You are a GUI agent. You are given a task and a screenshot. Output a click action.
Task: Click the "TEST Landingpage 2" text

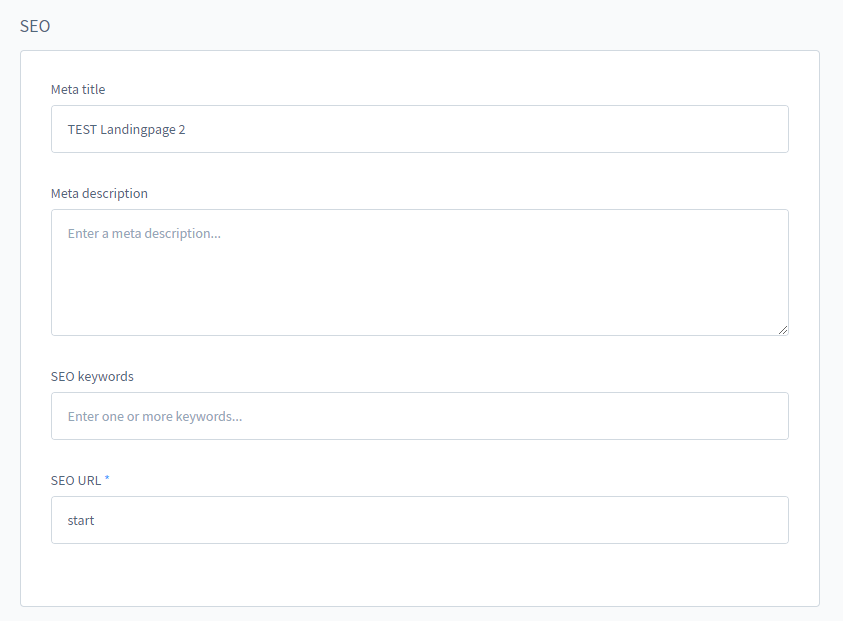click(126, 129)
